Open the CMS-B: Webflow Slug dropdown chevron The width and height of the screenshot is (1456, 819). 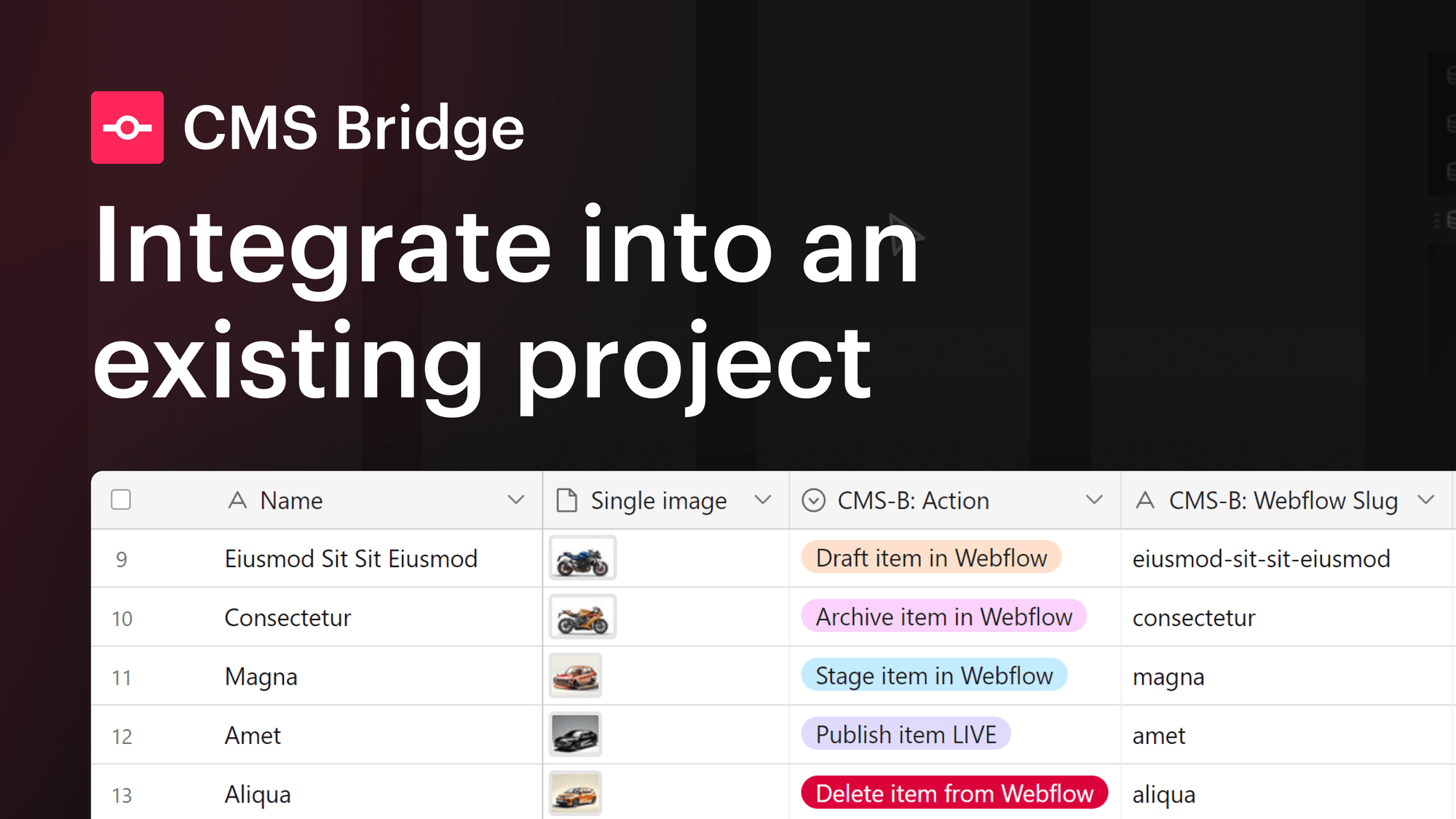[1425, 500]
